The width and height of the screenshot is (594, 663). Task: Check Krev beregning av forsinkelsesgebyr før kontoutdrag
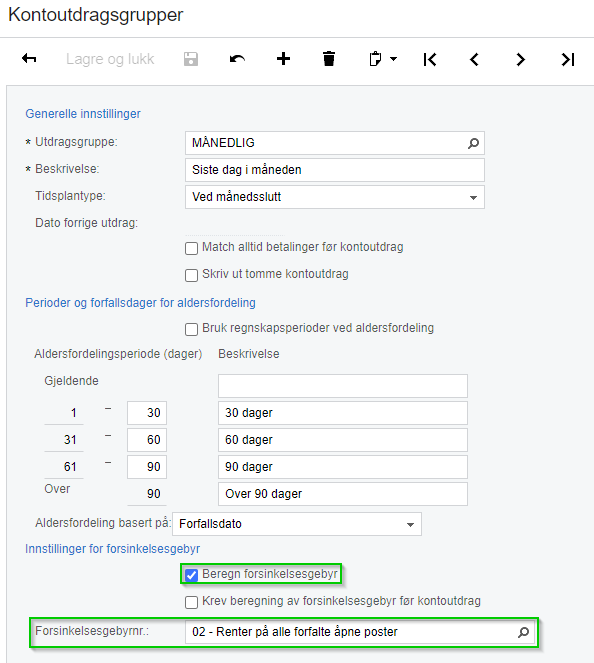coord(192,603)
